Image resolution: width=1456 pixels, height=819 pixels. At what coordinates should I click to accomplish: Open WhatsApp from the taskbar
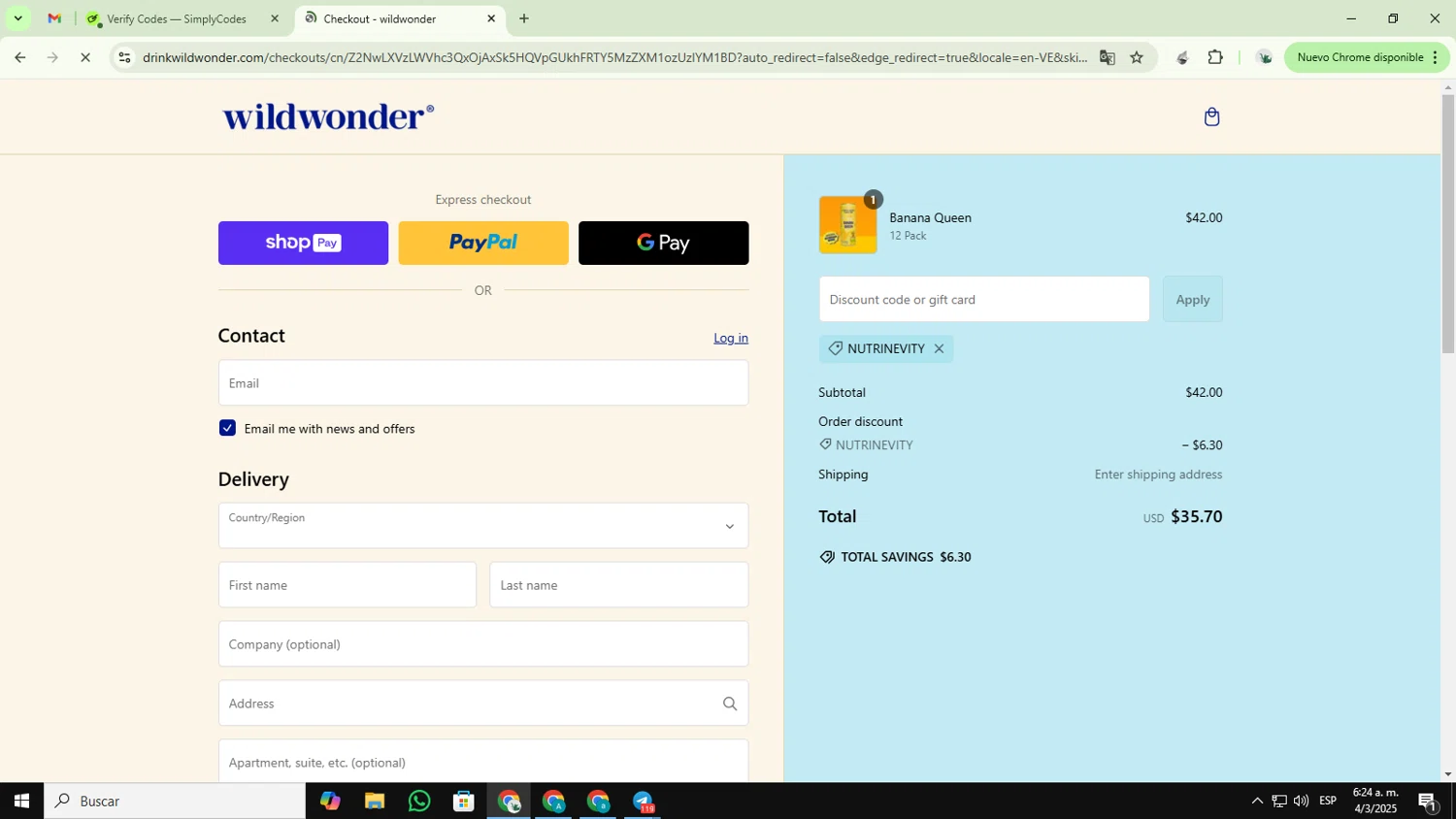click(419, 801)
